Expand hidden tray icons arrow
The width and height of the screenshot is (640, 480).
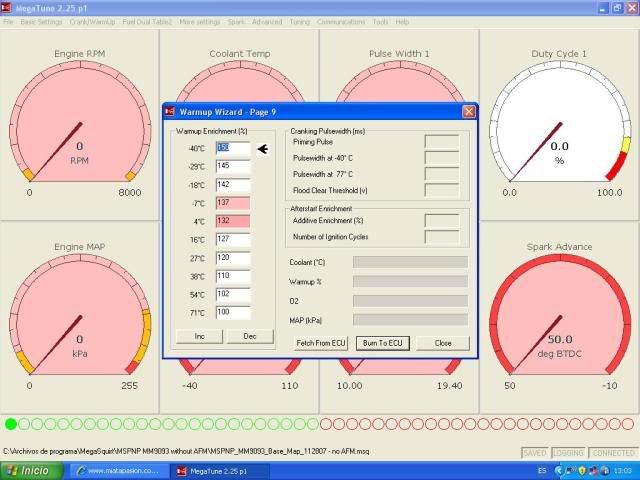558,471
